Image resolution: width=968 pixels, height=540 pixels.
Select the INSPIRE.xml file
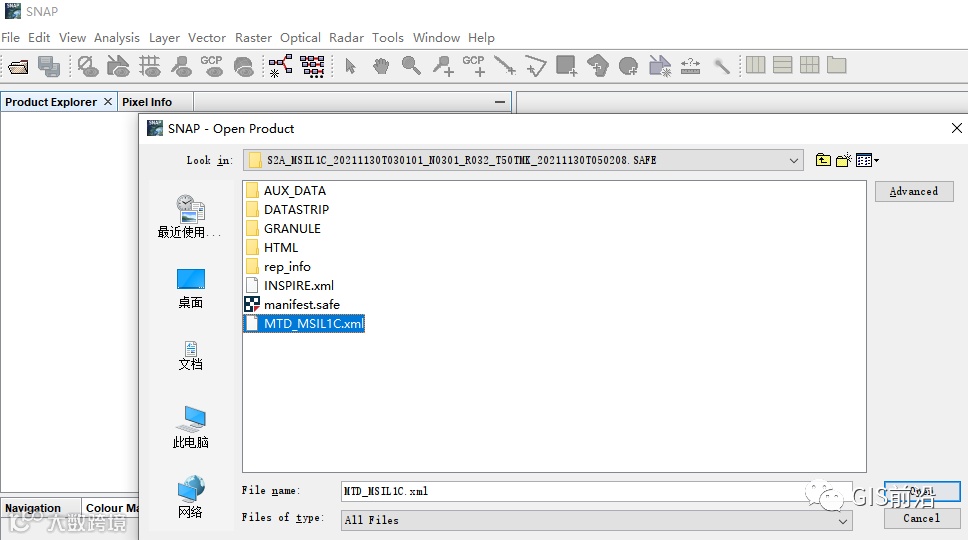tap(290, 286)
